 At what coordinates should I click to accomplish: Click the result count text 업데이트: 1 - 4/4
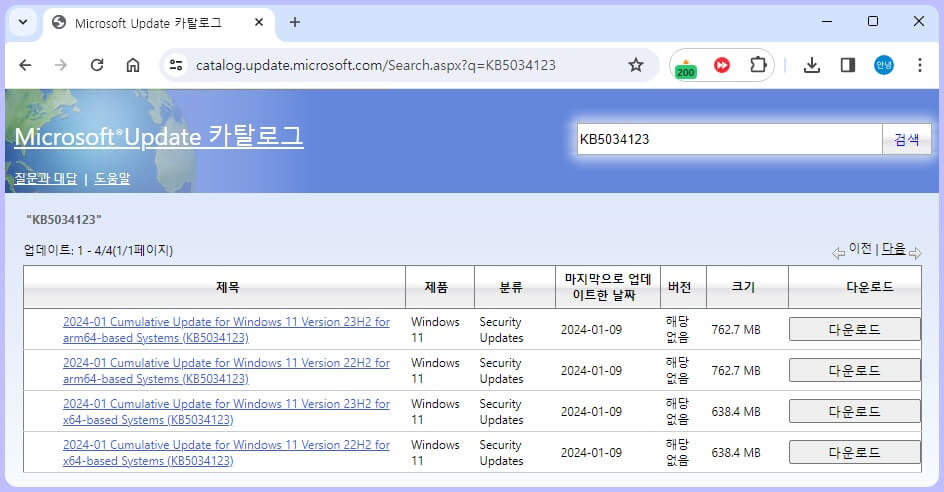tap(98, 249)
